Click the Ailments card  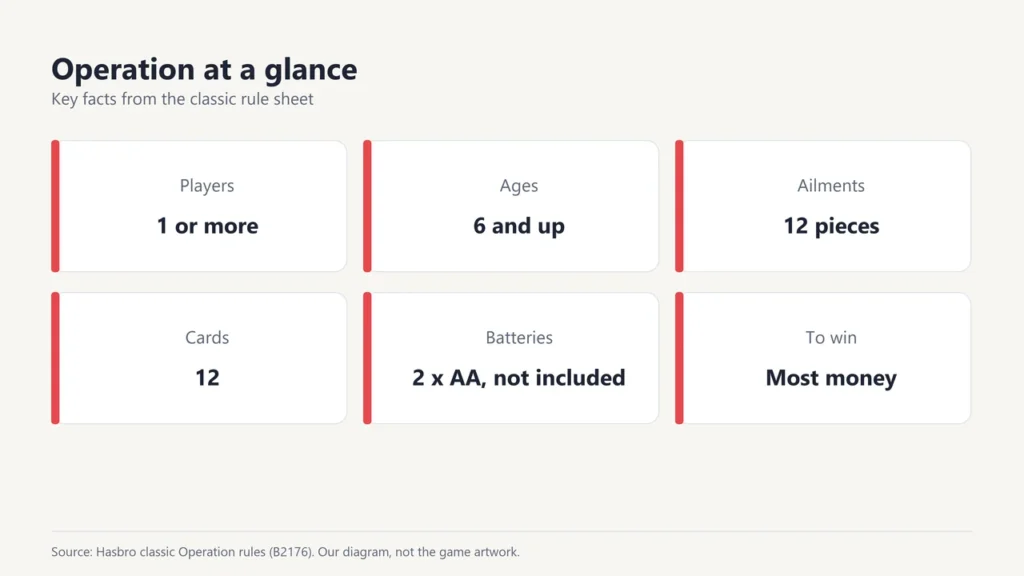click(x=823, y=206)
